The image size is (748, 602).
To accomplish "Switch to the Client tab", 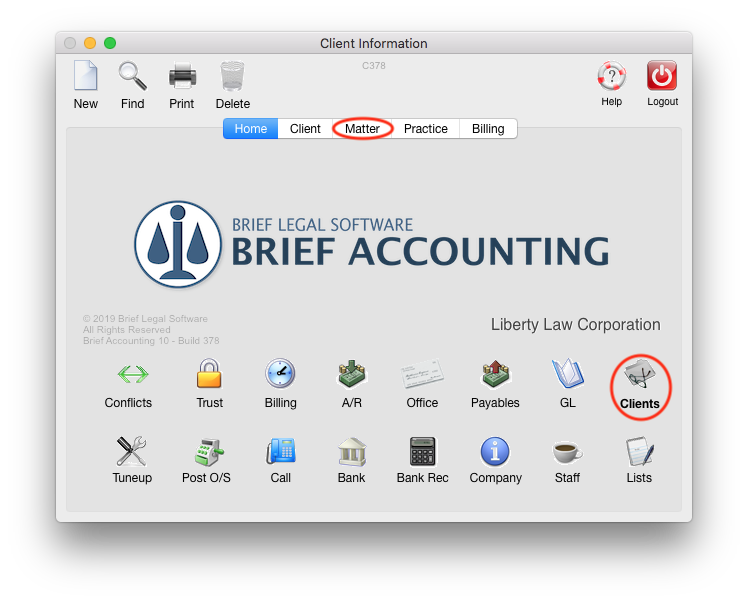I will (305, 129).
